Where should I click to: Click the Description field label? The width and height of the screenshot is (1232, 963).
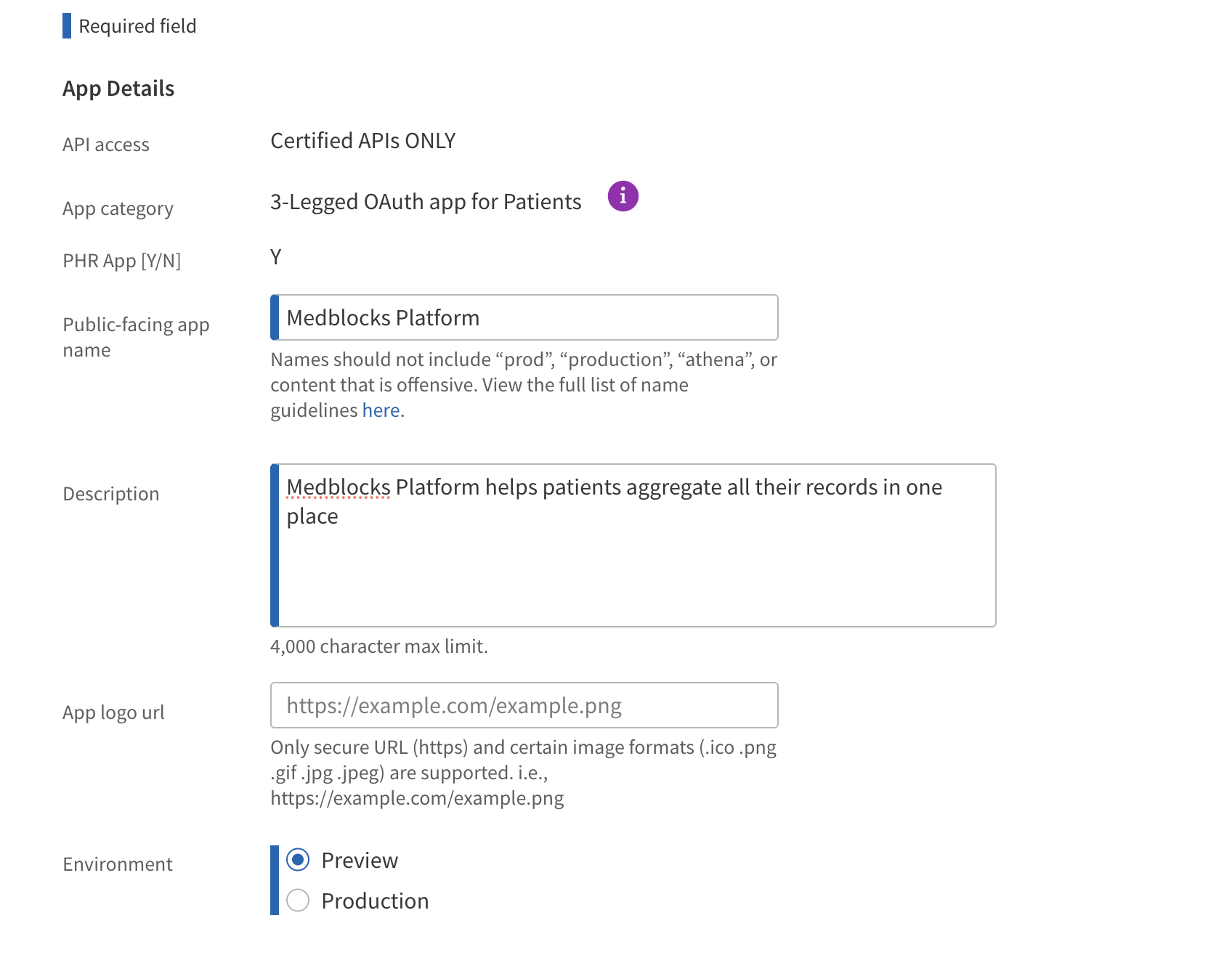coord(111,494)
